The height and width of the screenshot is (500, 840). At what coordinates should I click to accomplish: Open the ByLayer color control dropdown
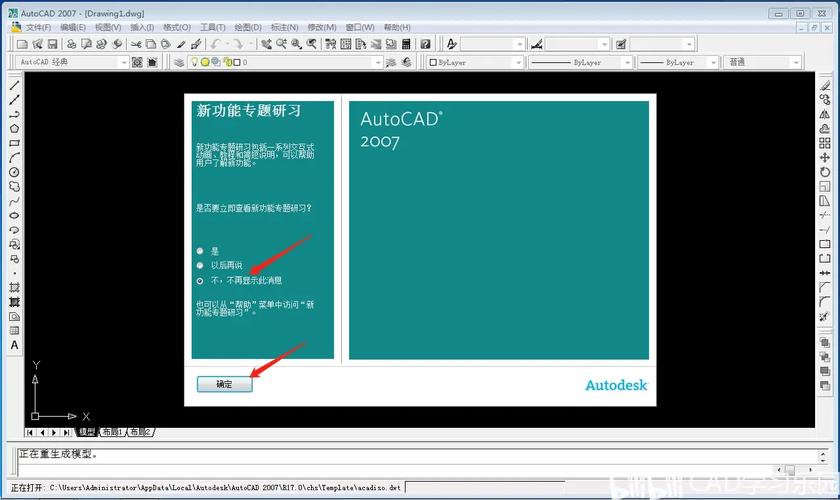[518, 63]
